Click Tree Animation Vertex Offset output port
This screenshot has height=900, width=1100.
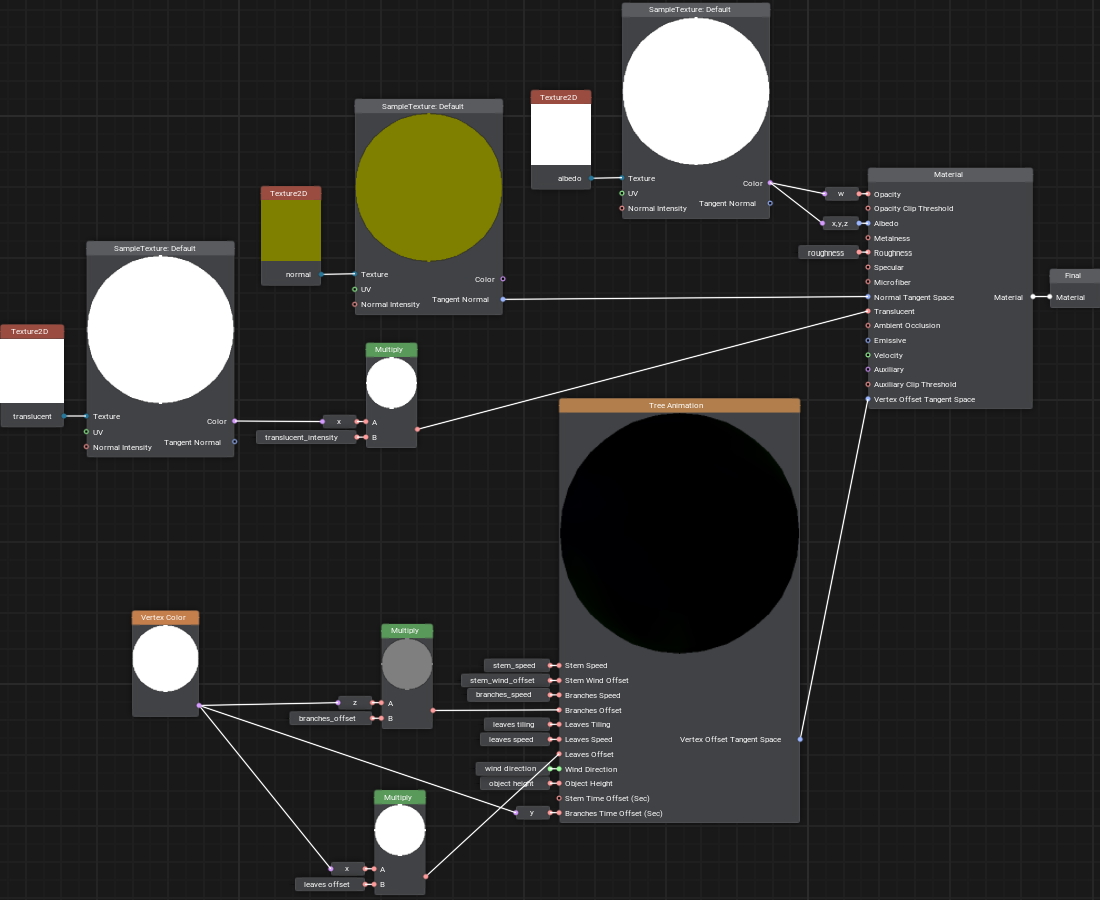[799, 740]
